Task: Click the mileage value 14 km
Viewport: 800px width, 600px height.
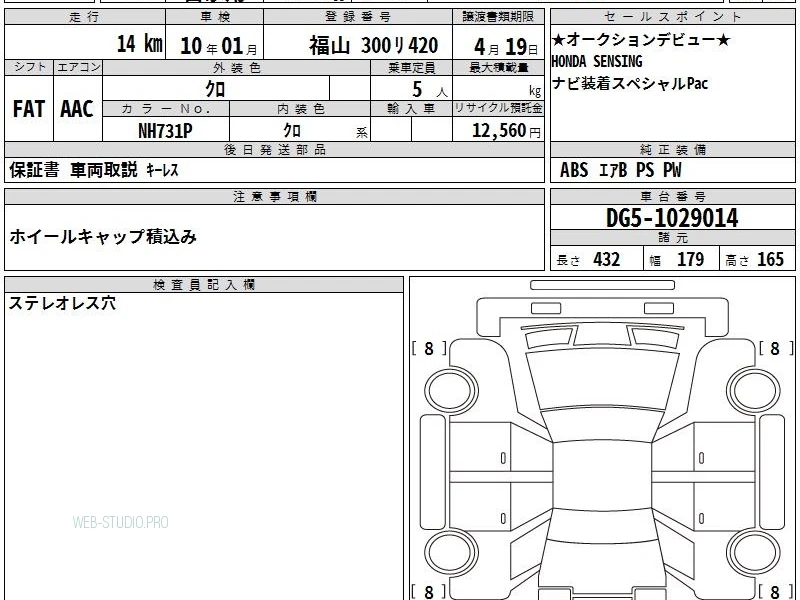Action: pos(140,44)
